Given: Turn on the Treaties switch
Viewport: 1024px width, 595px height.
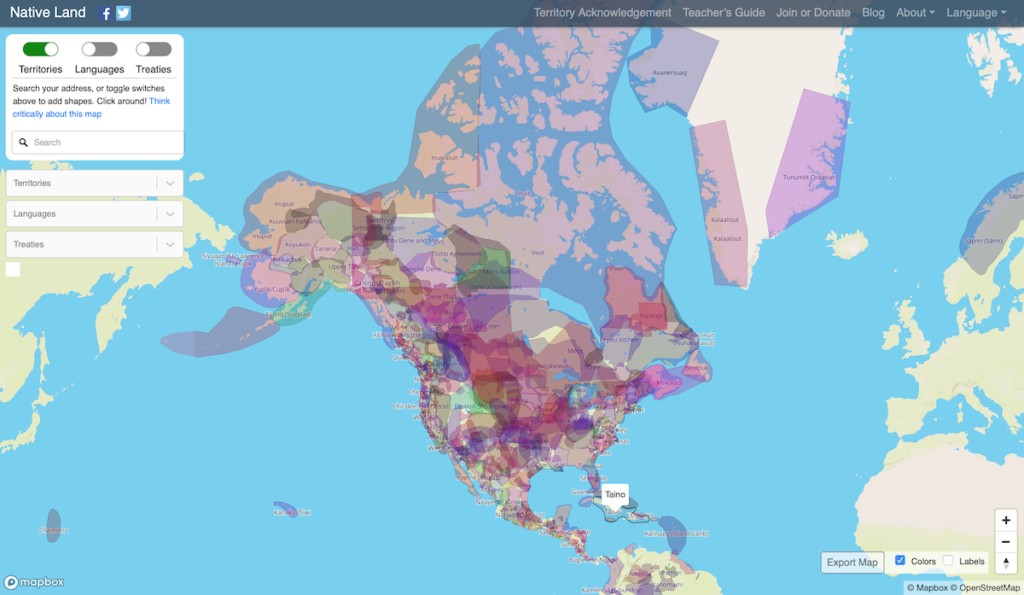Looking at the screenshot, I should pos(153,49).
